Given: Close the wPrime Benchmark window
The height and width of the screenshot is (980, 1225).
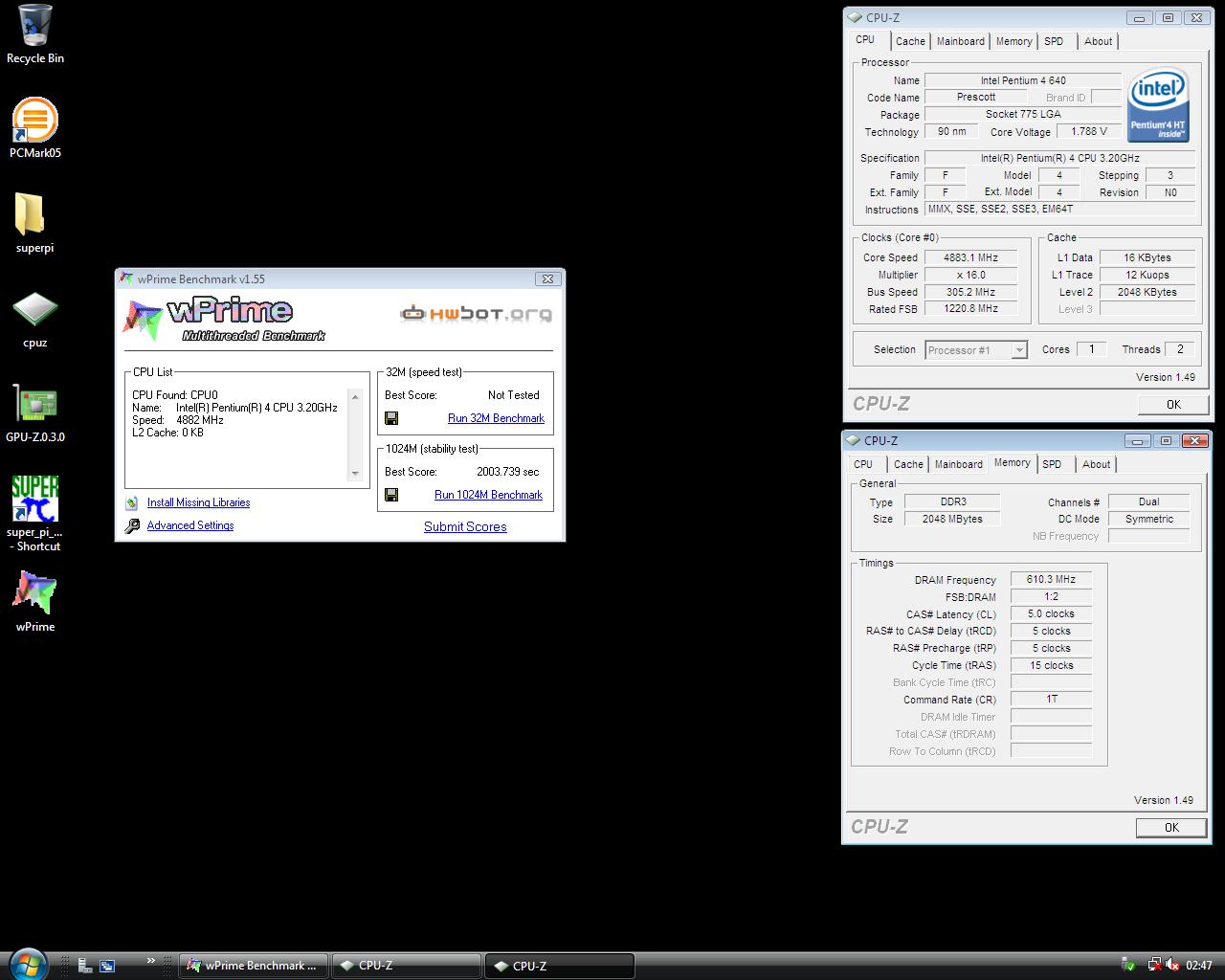Looking at the screenshot, I should (547, 278).
